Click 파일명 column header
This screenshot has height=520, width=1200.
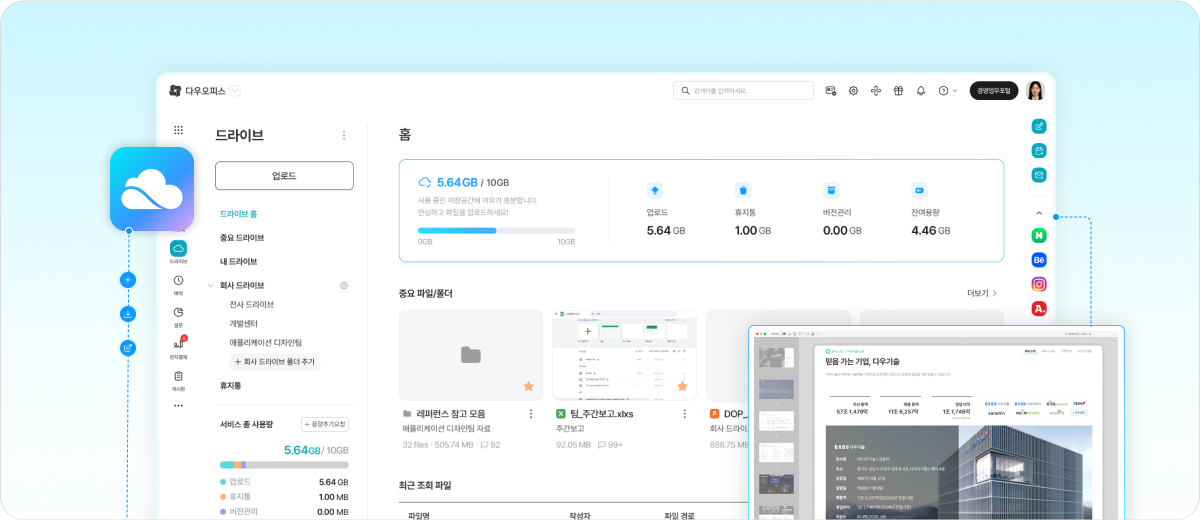point(418,516)
